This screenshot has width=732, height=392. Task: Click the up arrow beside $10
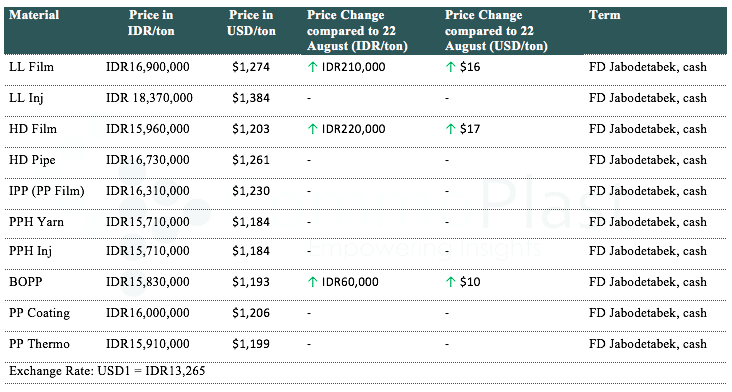pos(450,282)
